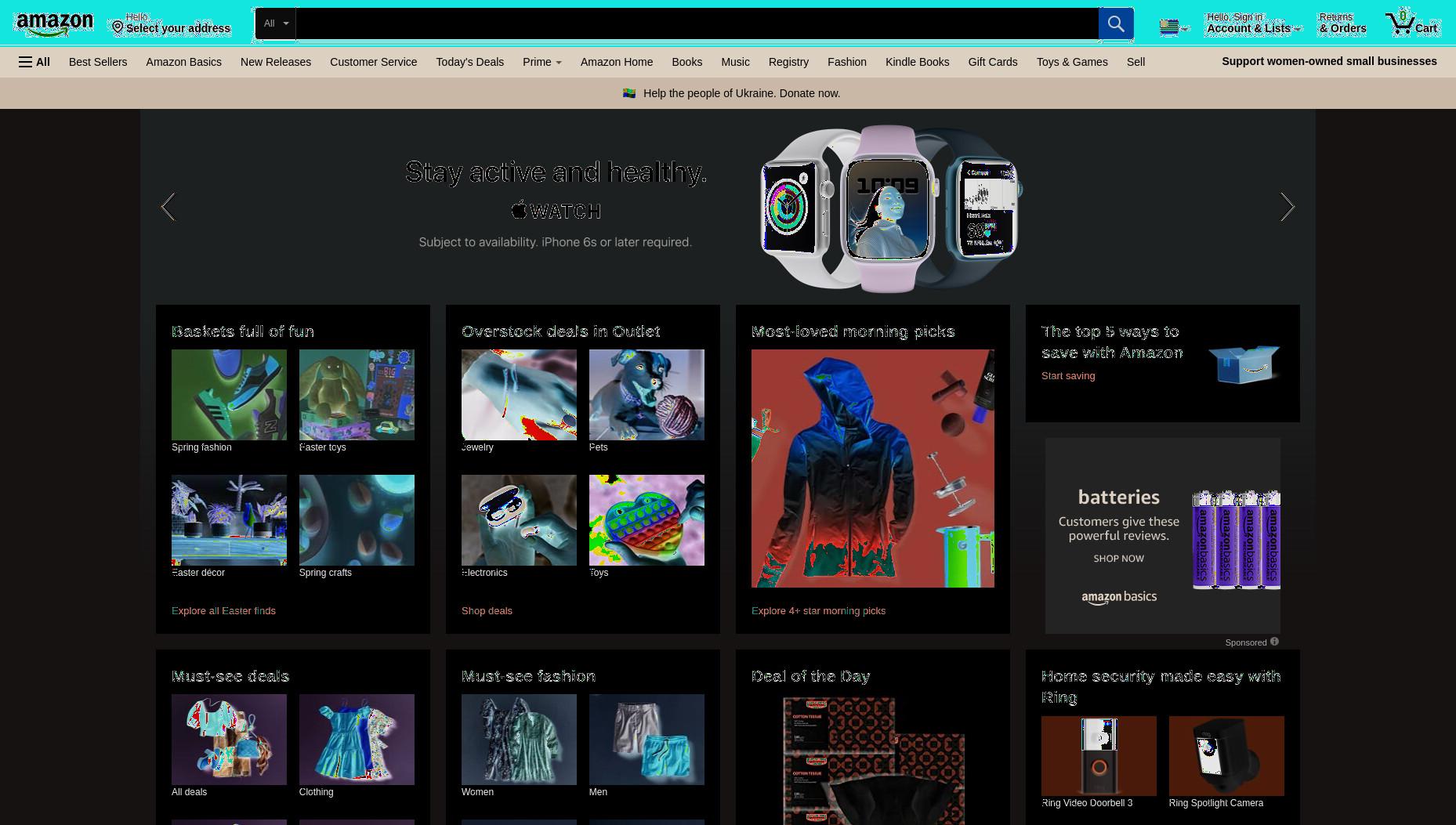Open Amazon Basics nav item

click(x=183, y=62)
